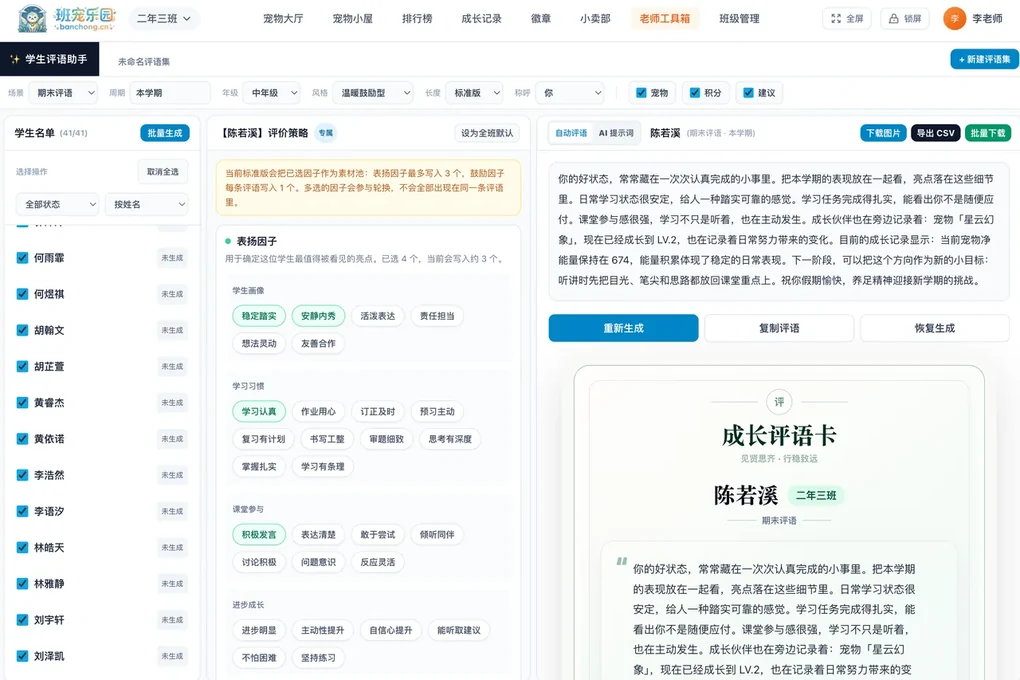Open the 排行榜 menu item
The height and width of the screenshot is (680, 1020).
[x=417, y=19]
